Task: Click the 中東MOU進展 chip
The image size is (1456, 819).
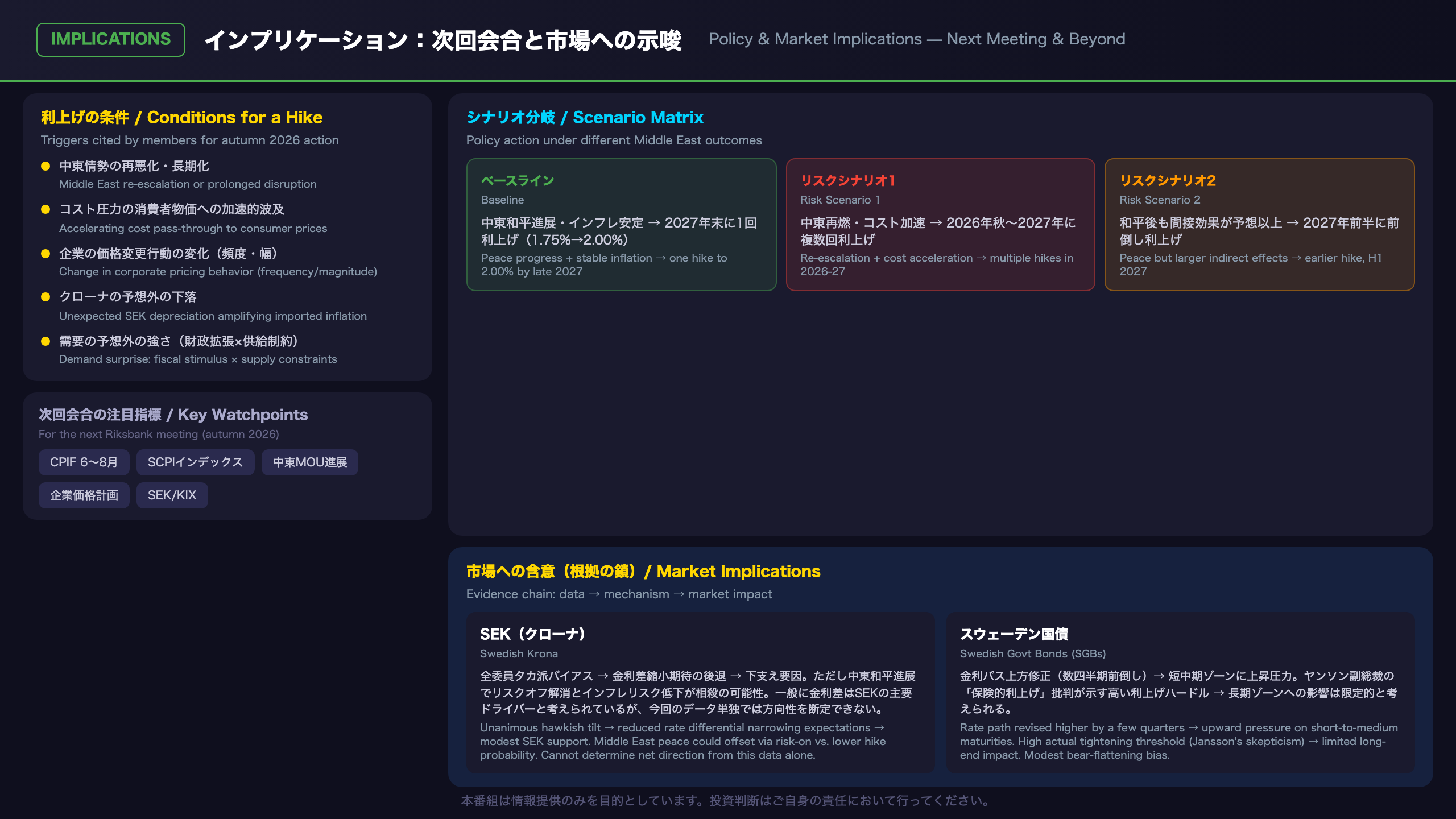Action: [x=310, y=462]
